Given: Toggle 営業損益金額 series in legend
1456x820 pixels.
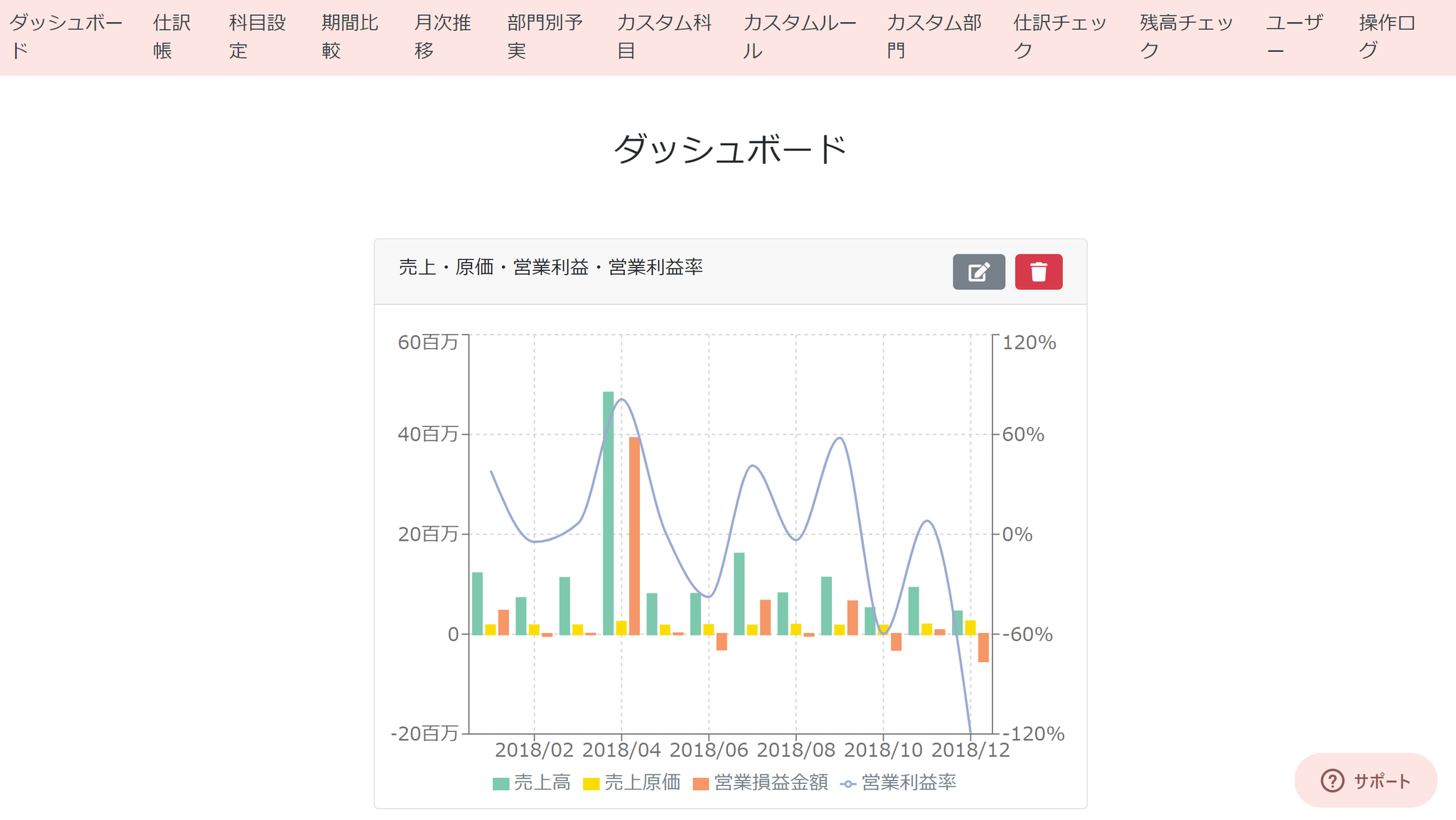Looking at the screenshot, I should pos(761,782).
